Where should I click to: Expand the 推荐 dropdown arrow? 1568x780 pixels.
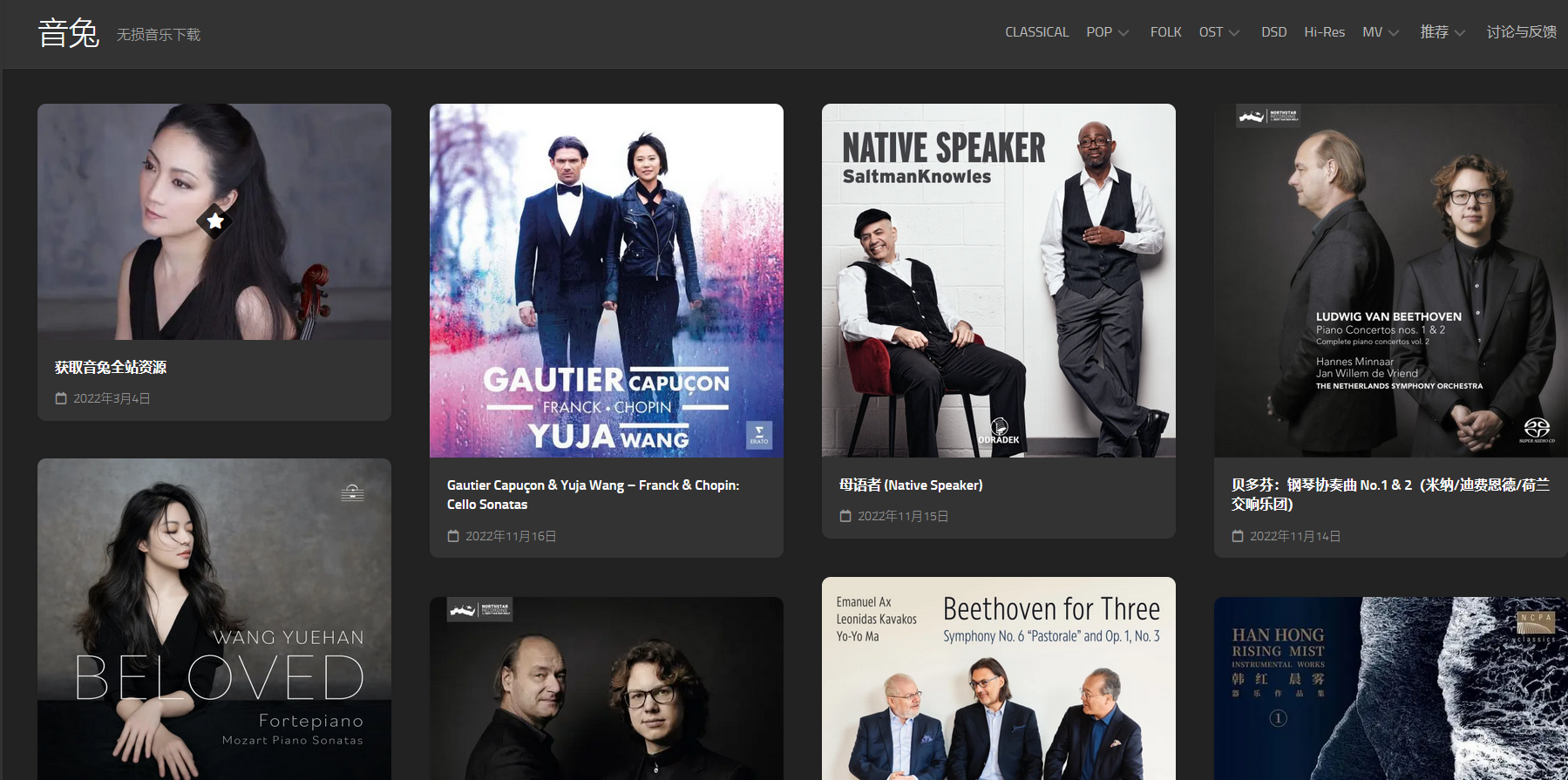point(1460,33)
